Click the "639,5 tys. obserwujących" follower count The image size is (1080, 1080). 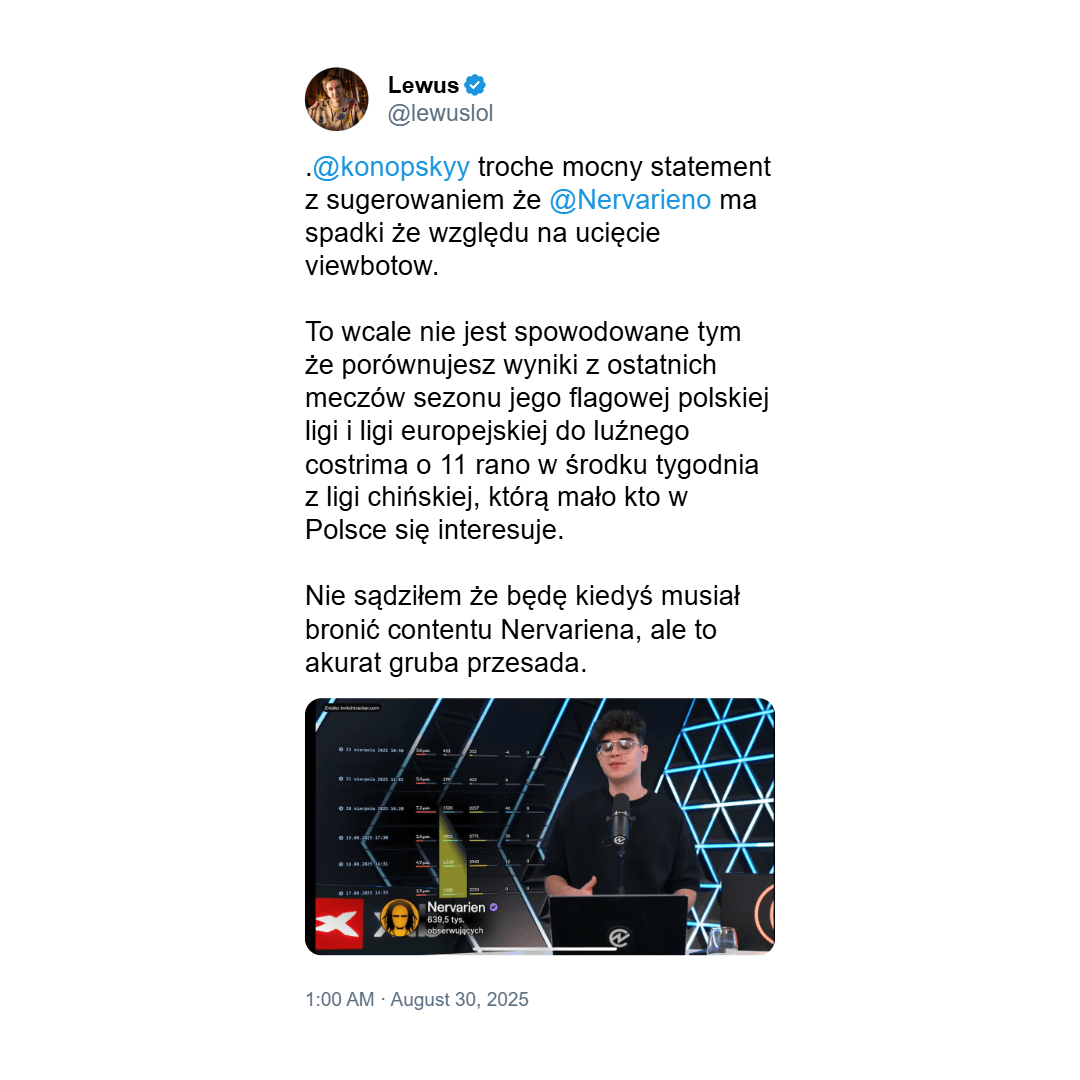tap(455, 925)
